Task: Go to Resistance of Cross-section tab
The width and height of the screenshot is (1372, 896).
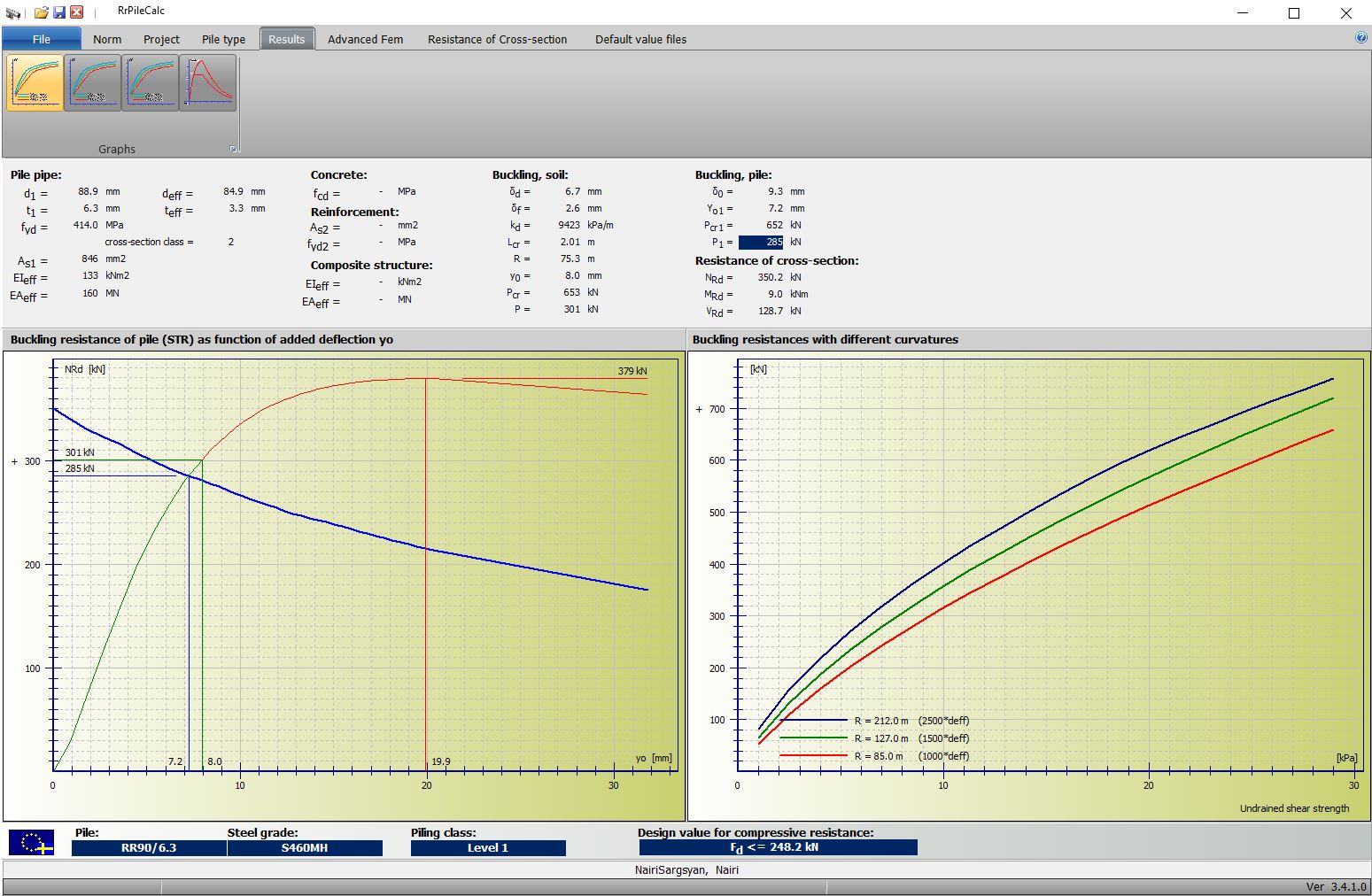Action: 497,39
